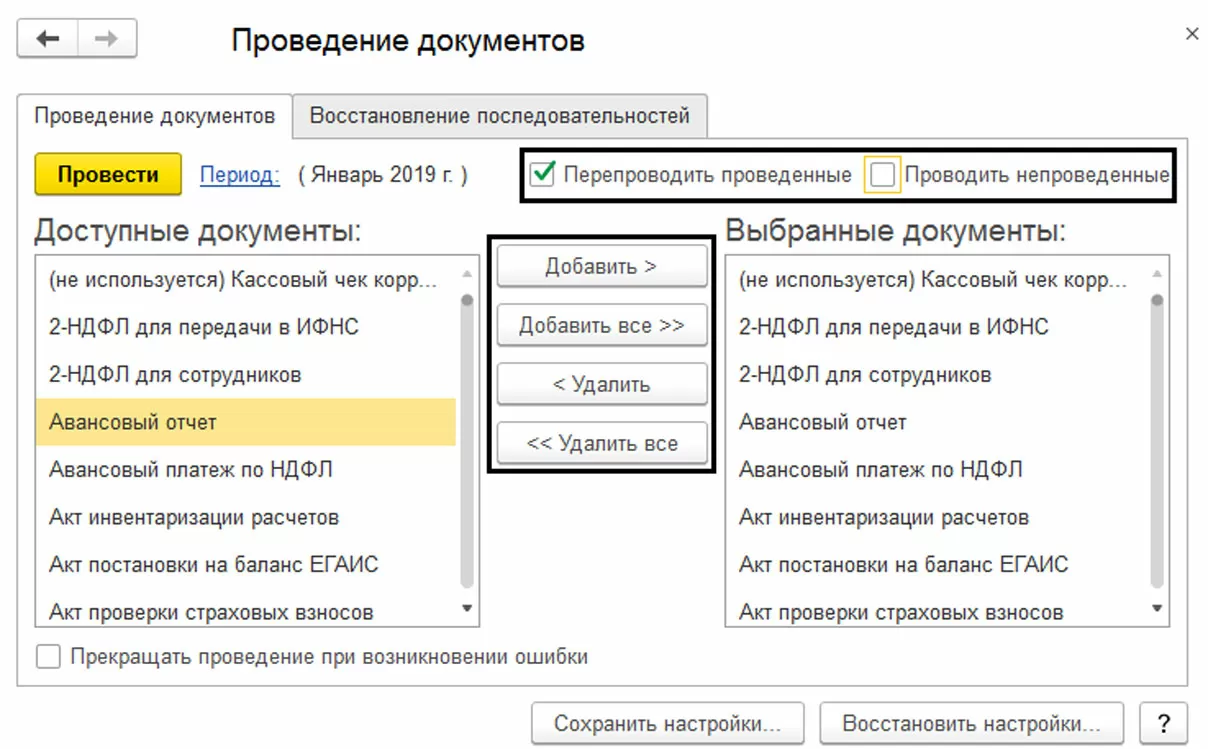Click Восстановить настройки... button
Viewport: 1208px width, 749px height.
[x=971, y=724]
